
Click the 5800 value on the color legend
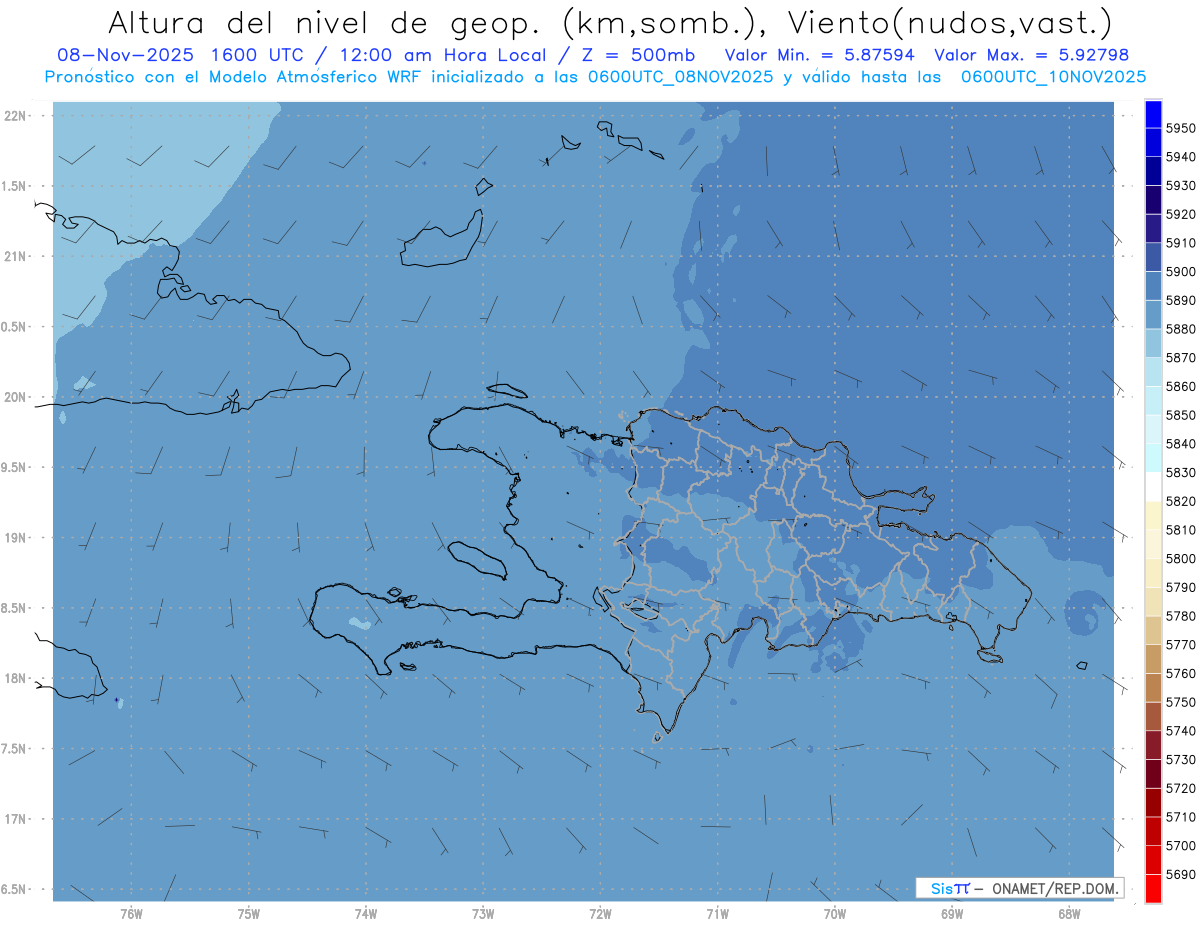coord(1182,558)
